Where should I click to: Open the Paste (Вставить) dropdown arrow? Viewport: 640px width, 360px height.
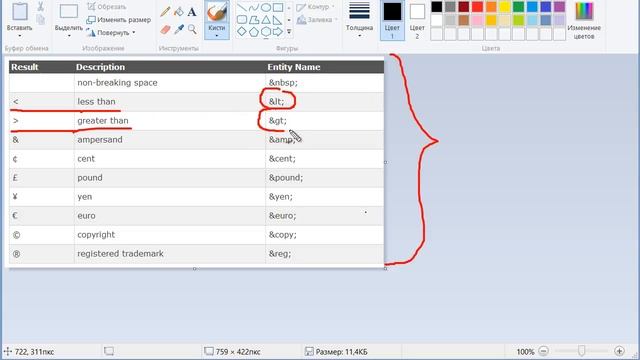click(x=20, y=36)
